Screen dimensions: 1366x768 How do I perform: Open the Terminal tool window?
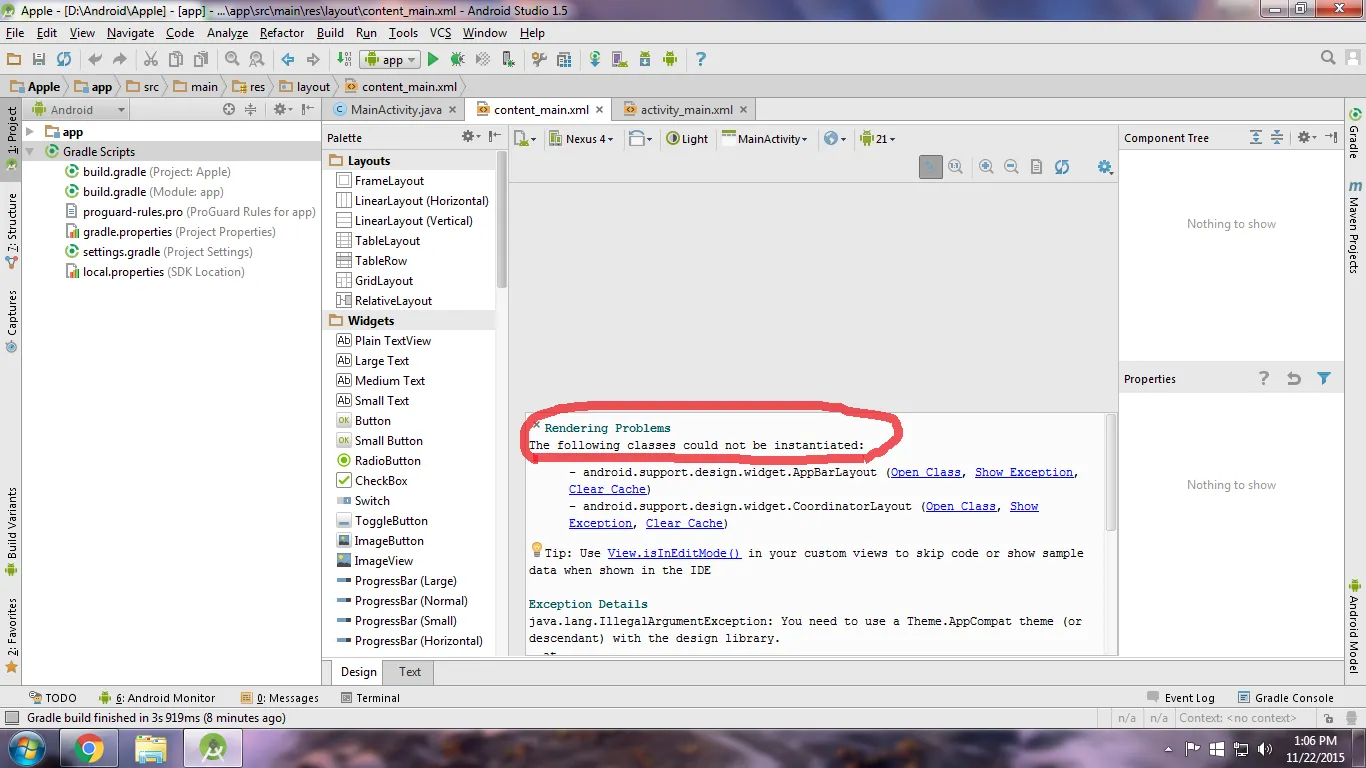coord(369,698)
